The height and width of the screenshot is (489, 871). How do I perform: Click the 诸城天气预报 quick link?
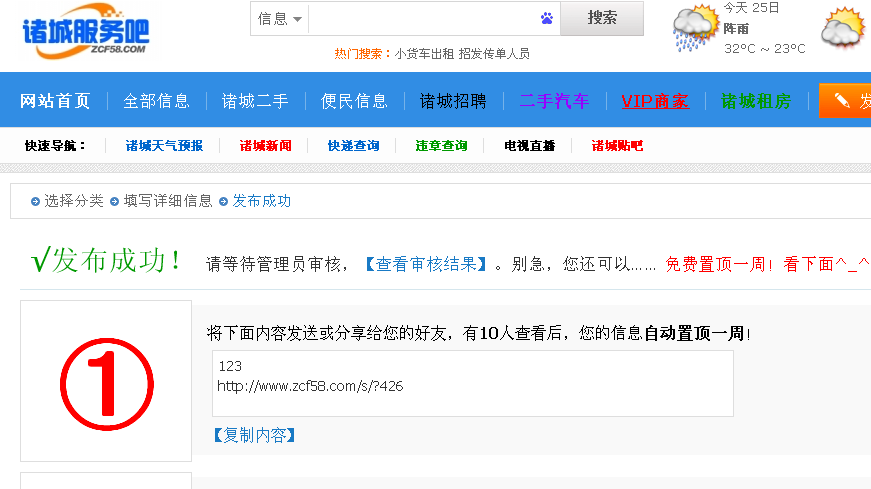(x=164, y=146)
